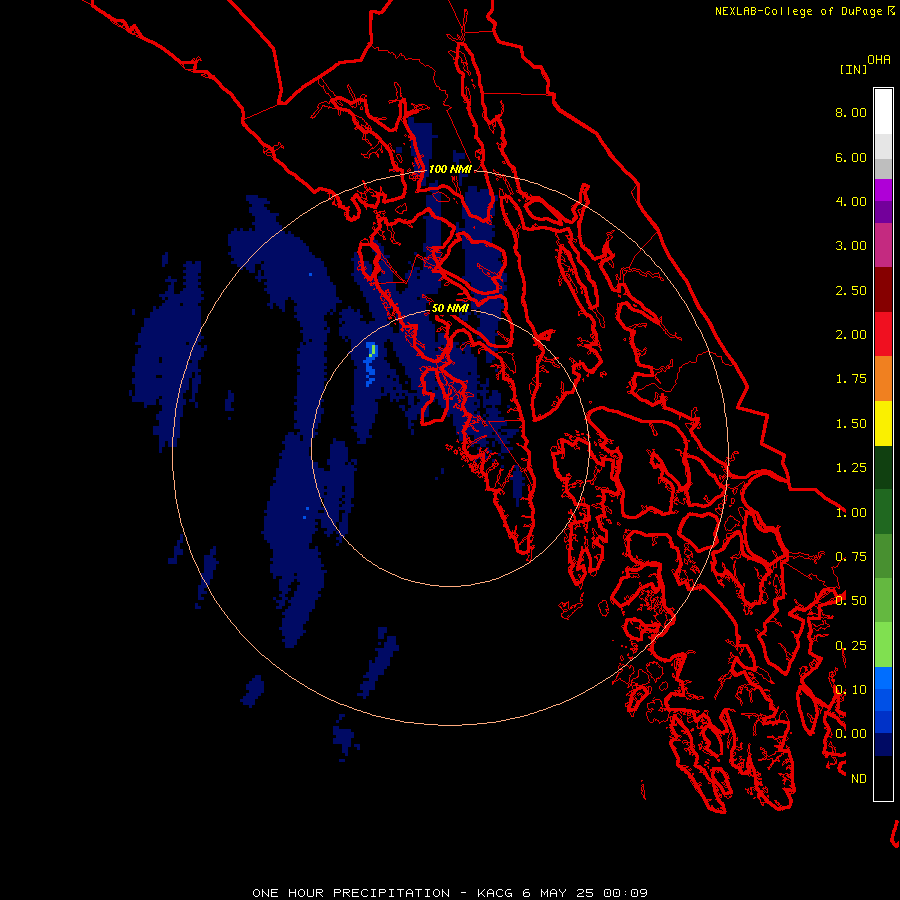Screen dimensions: 900x900
Task: Click the green-yellow peak precipitation pixel
Action: coord(374,349)
